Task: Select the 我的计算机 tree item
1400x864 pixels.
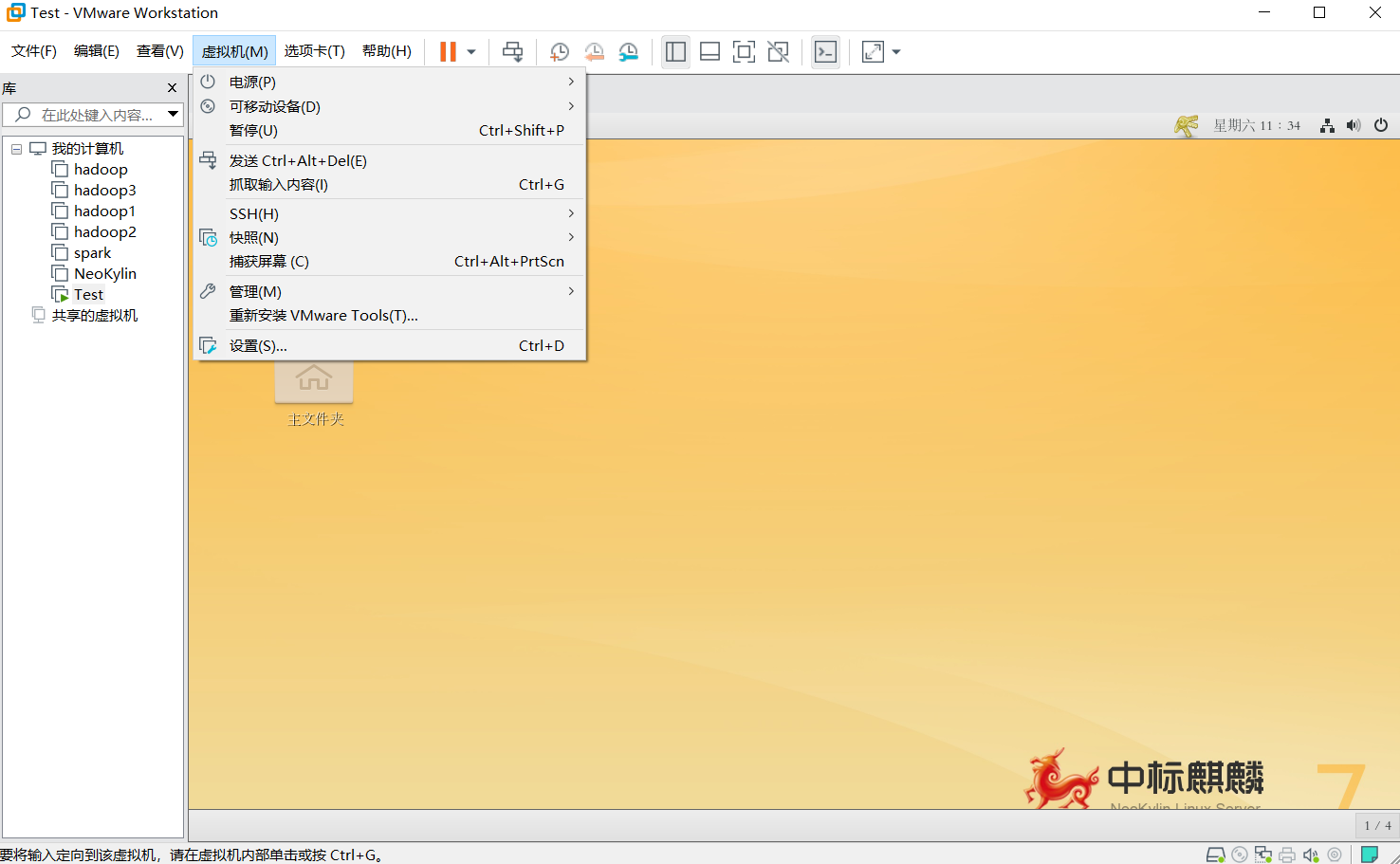Action: [87, 149]
